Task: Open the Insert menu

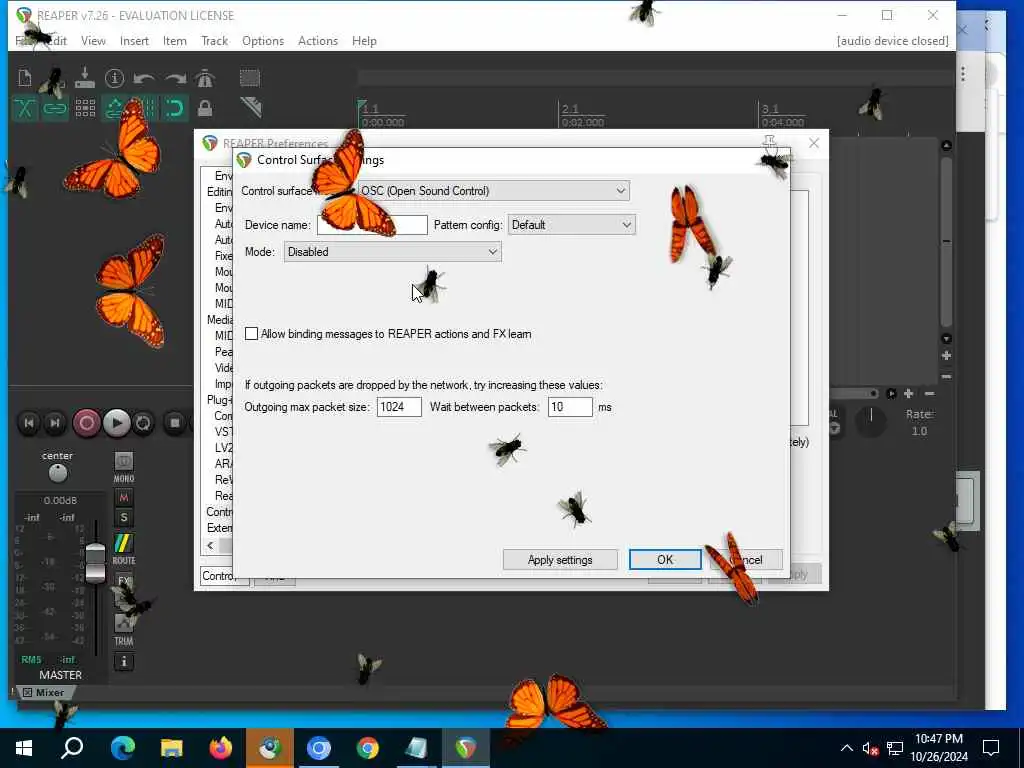Action: pyautogui.click(x=134, y=40)
